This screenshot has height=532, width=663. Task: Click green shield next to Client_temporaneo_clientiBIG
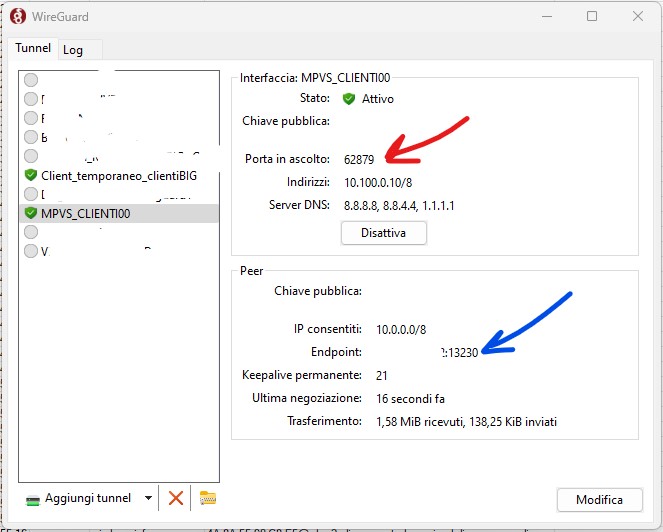point(31,174)
